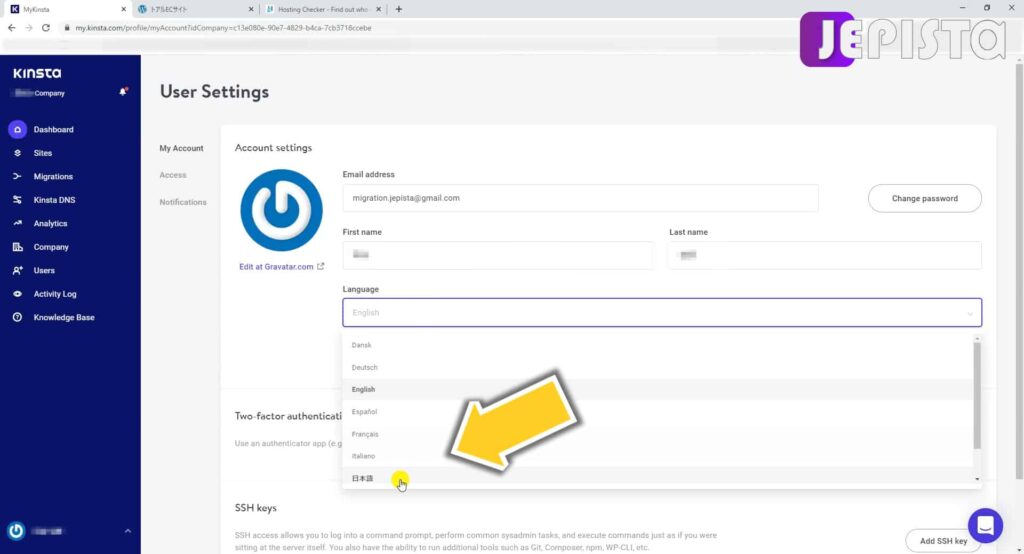Open Migrations in the sidebar
Image resolution: width=1024 pixels, height=554 pixels.
tap(53, 176)
